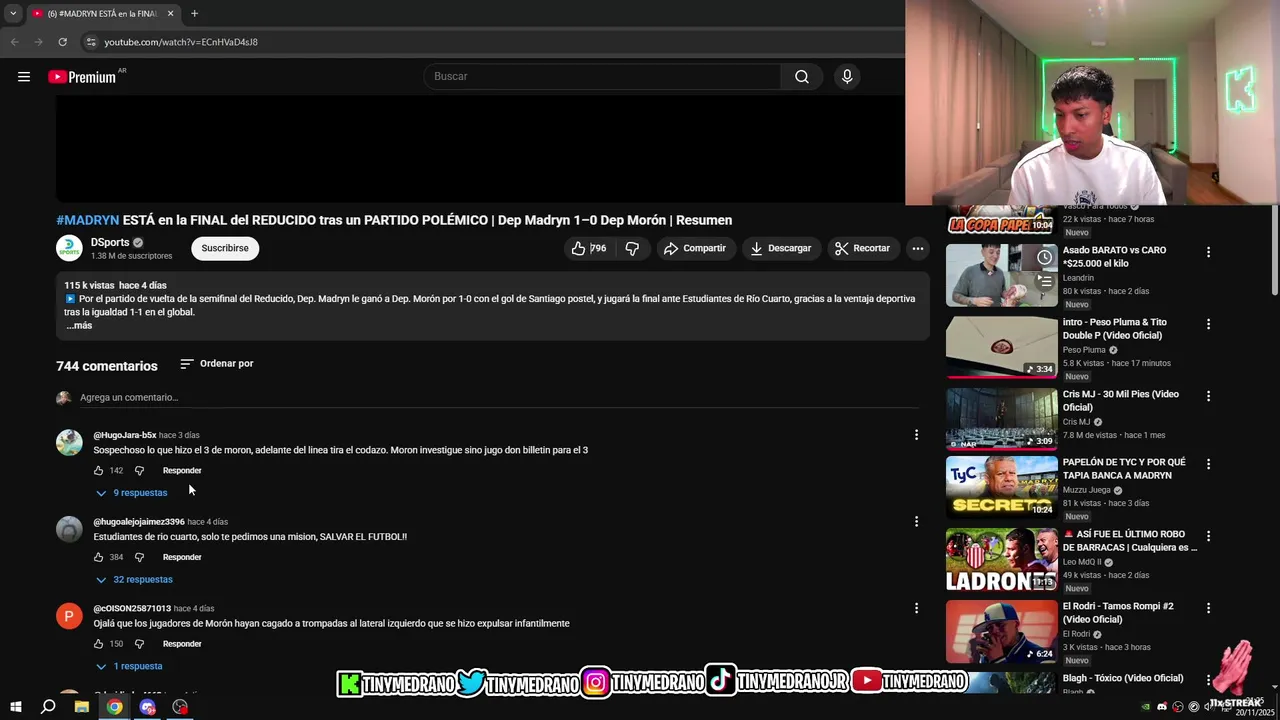Click the search magnifier button
1280x720 pixels.
click(802, 77)
